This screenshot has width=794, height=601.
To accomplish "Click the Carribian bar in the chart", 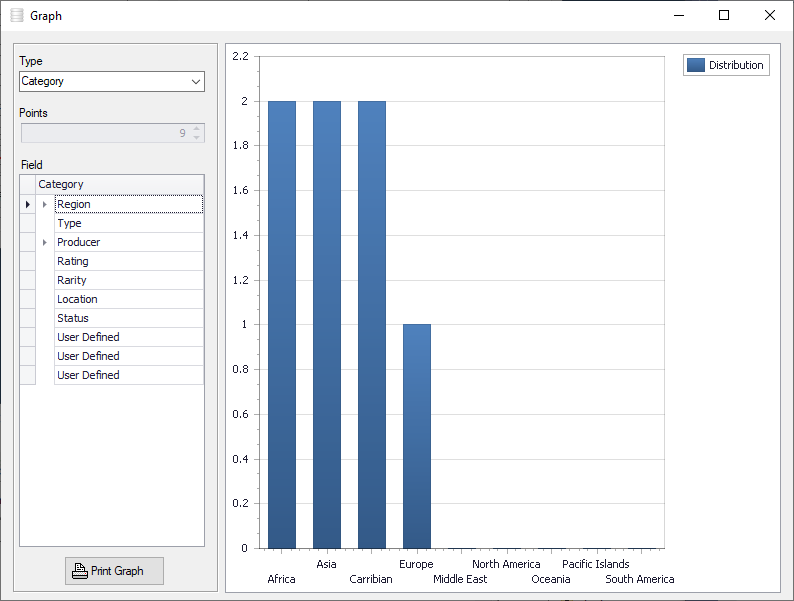I will click(372, 325).
